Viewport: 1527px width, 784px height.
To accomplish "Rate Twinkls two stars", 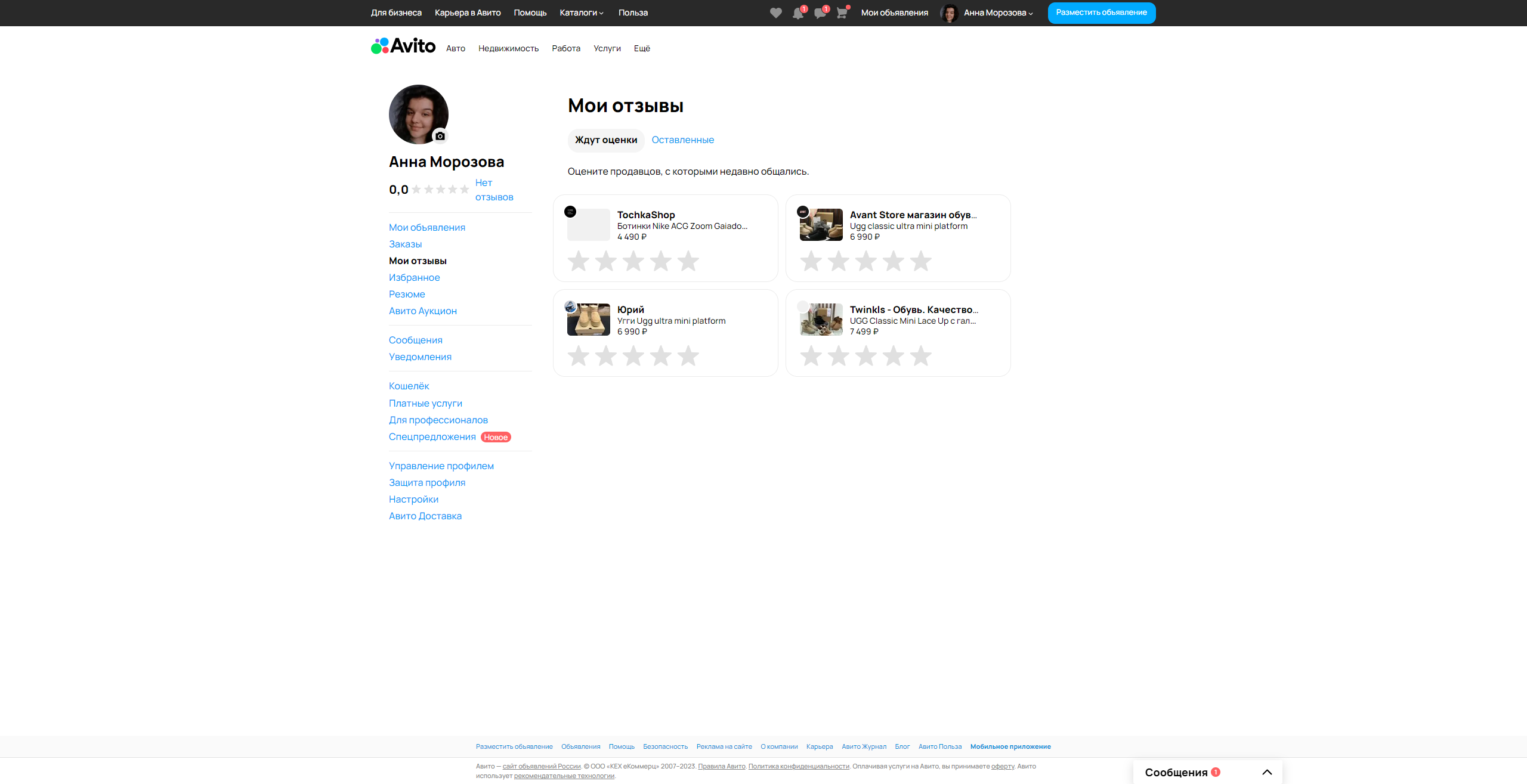I will pyautogui.click(x=839, y=356).
